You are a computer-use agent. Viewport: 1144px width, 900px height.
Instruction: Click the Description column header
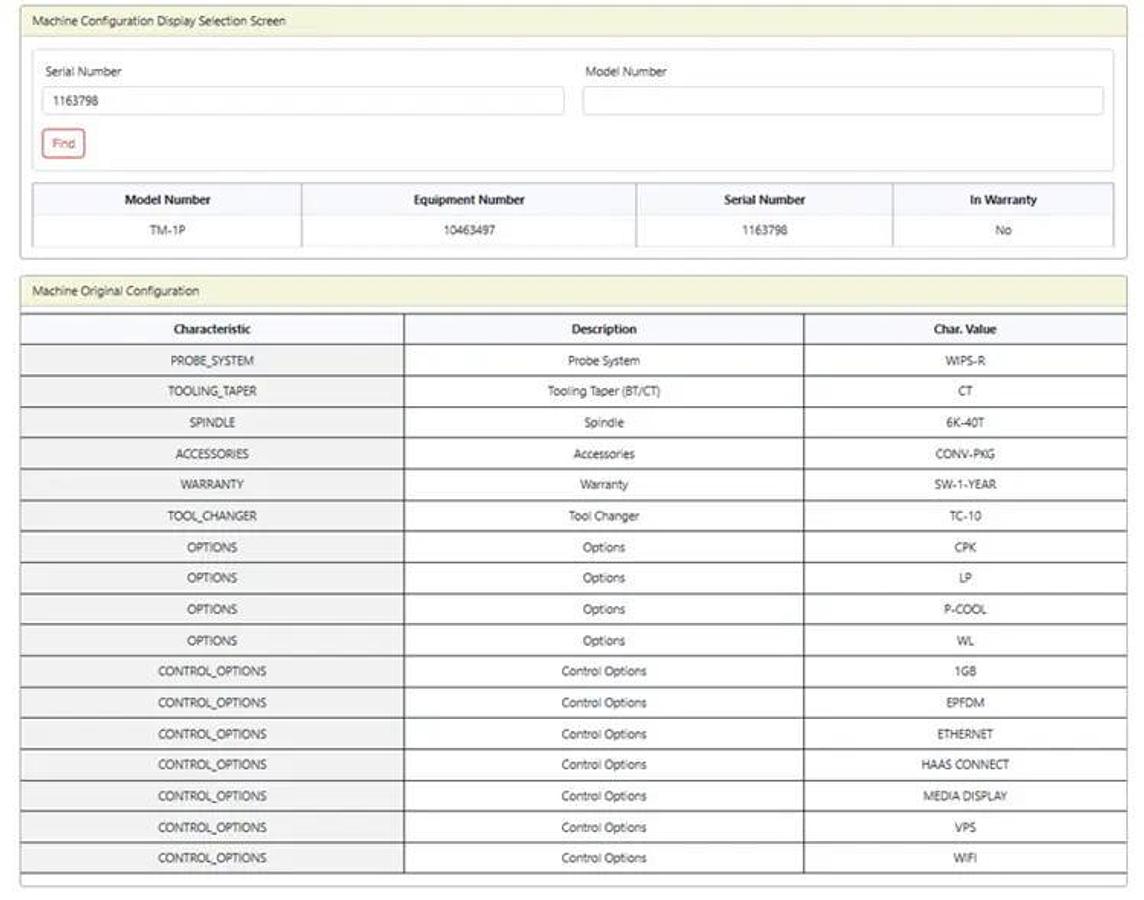(x=604, y=329)
